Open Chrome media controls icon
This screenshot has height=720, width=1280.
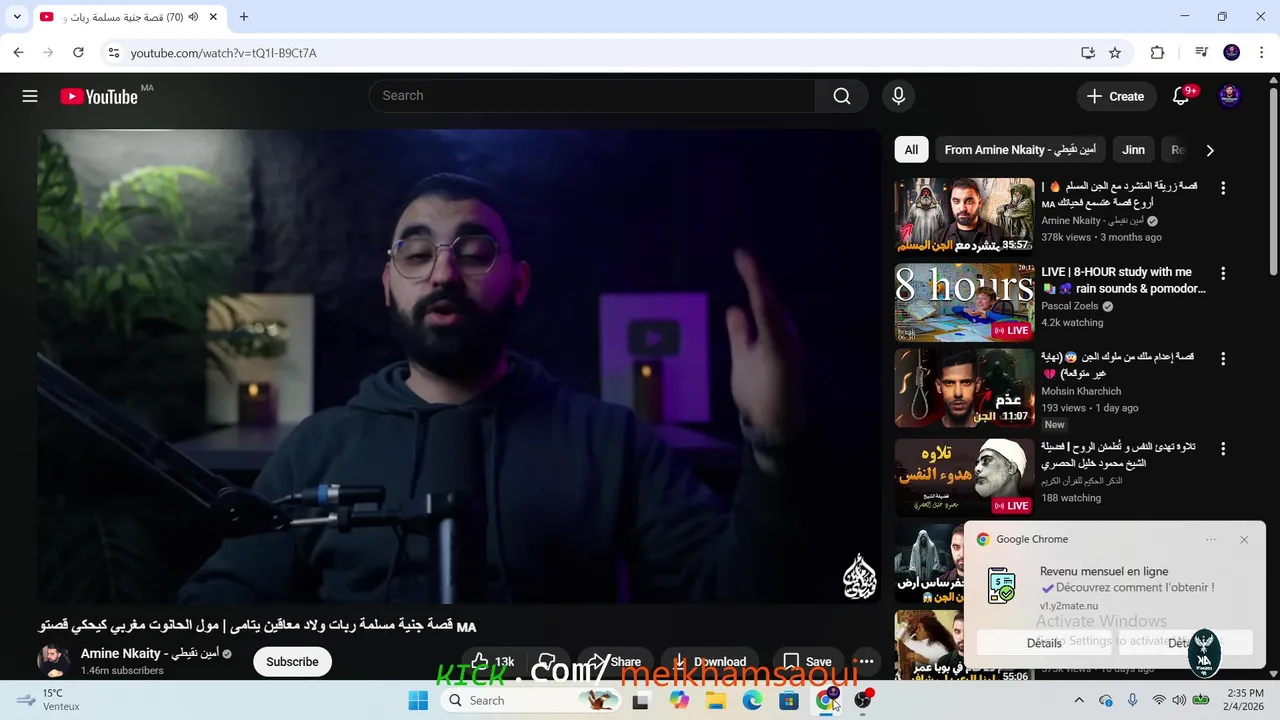[x=1202, y=53]
